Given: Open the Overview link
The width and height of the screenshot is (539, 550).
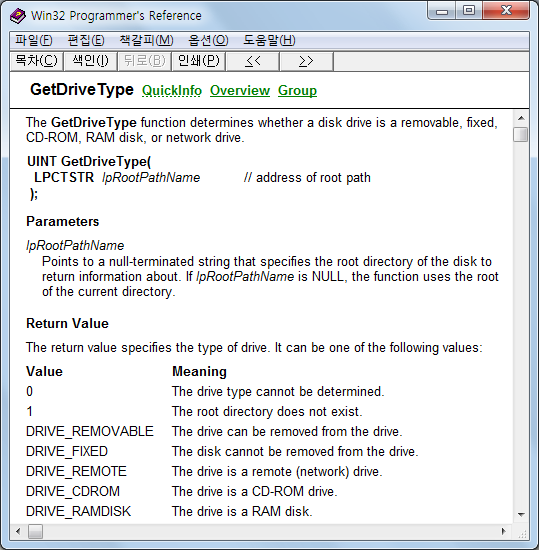Looking at the screenshot, I should click(240, 90).
